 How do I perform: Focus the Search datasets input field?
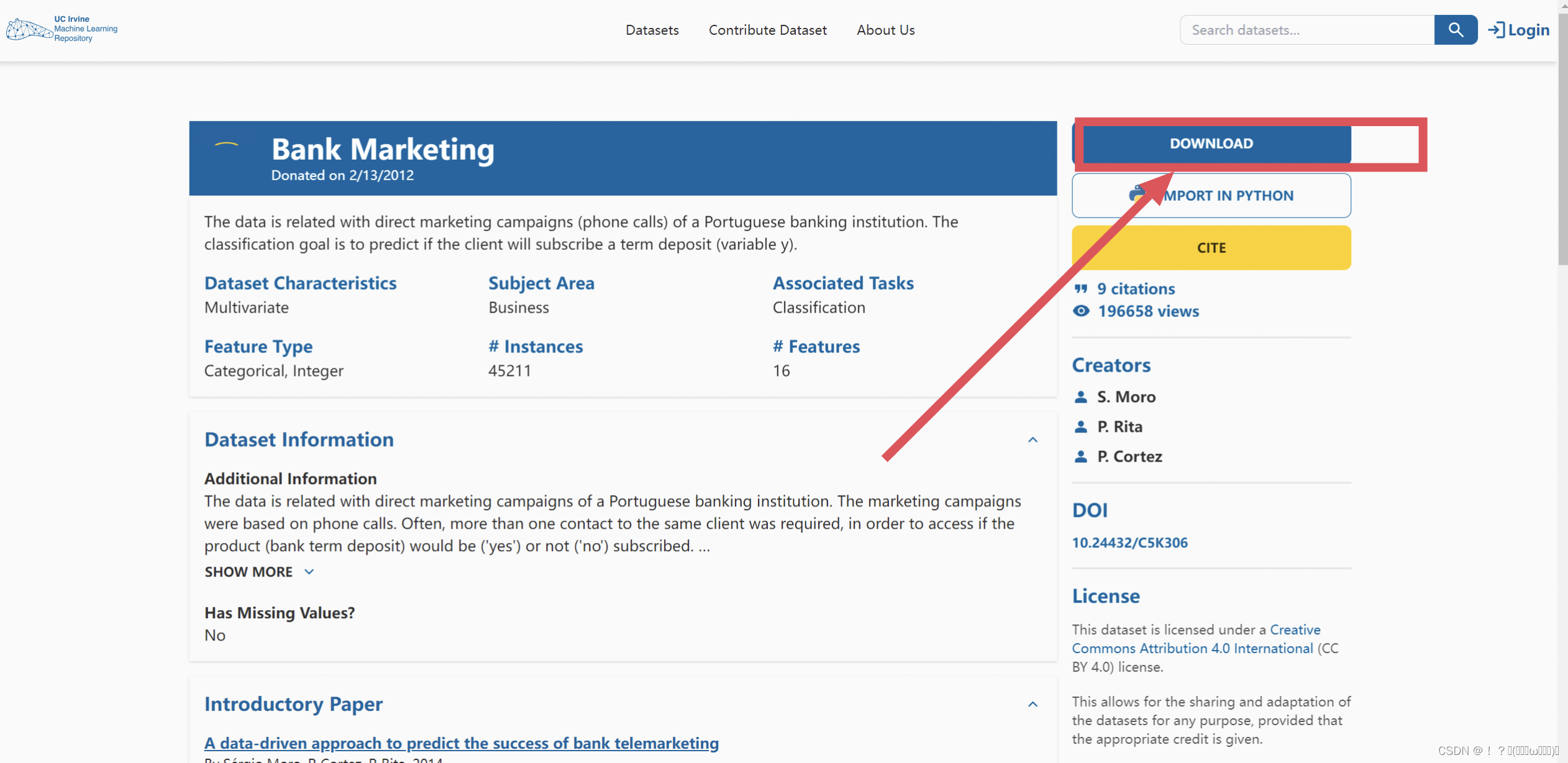tap(1307, 30)
